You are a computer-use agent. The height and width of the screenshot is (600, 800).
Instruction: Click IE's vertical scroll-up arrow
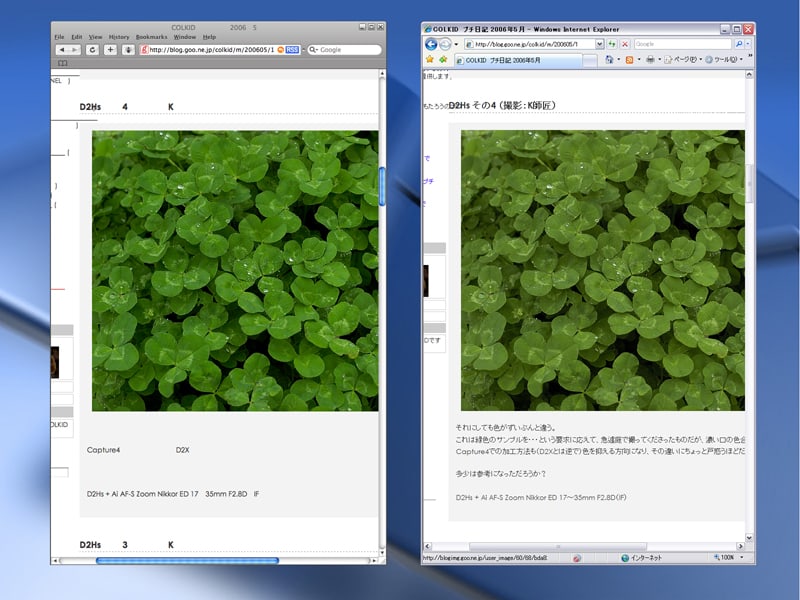pos(749,74)
